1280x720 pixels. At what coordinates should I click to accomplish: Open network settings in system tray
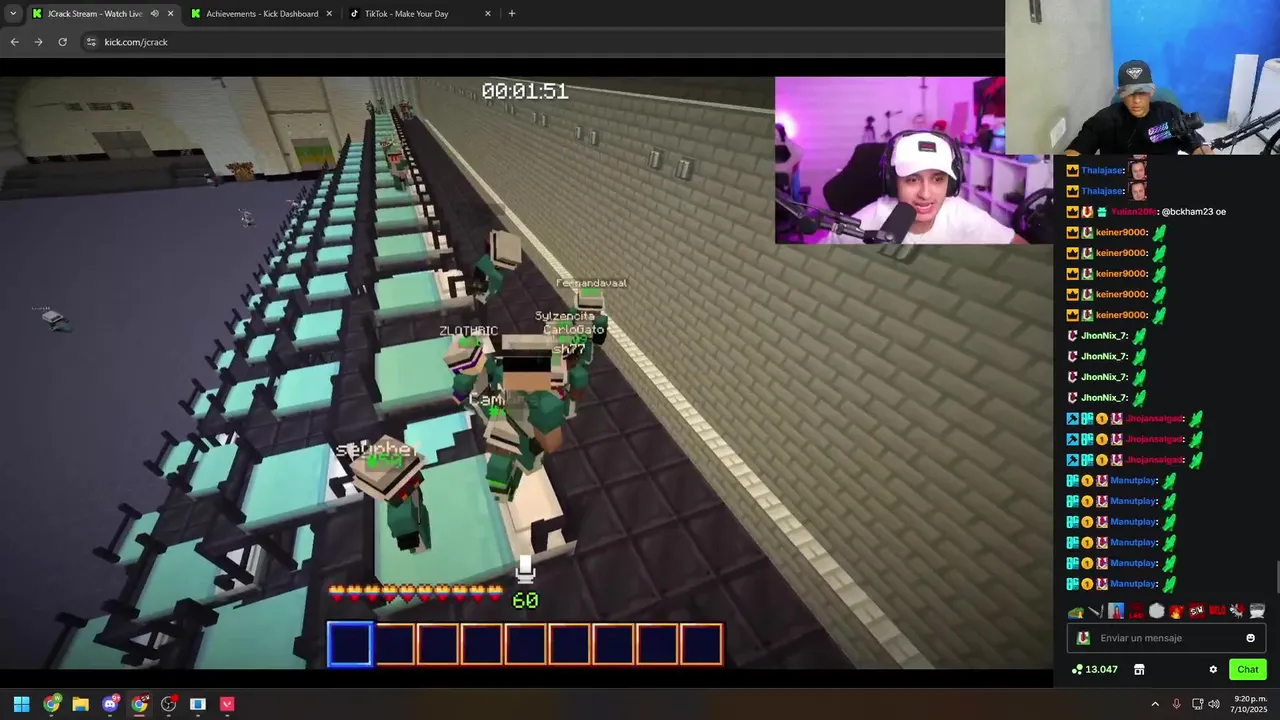[1197, 704]
